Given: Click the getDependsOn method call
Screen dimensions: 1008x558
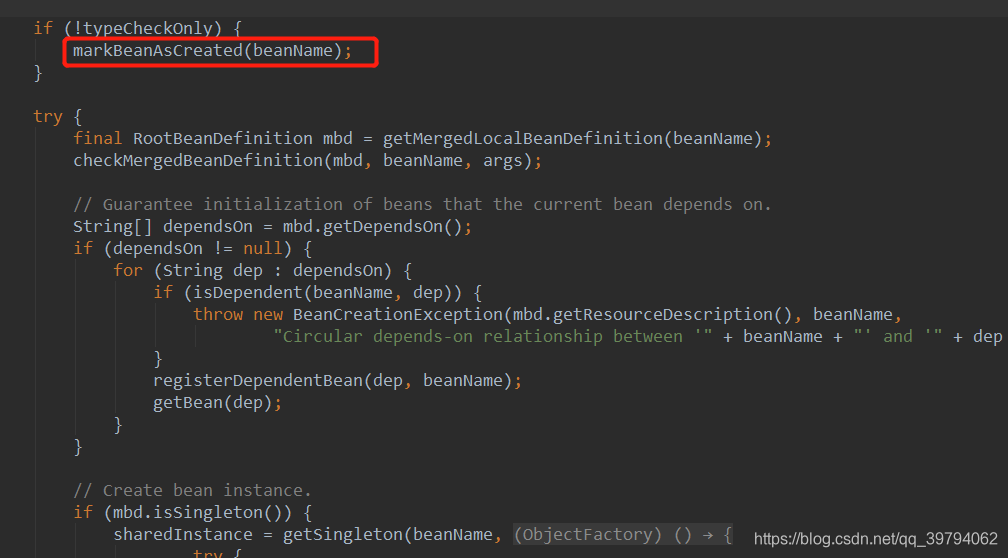Looking at the screenshot, I should pos(382,226).
